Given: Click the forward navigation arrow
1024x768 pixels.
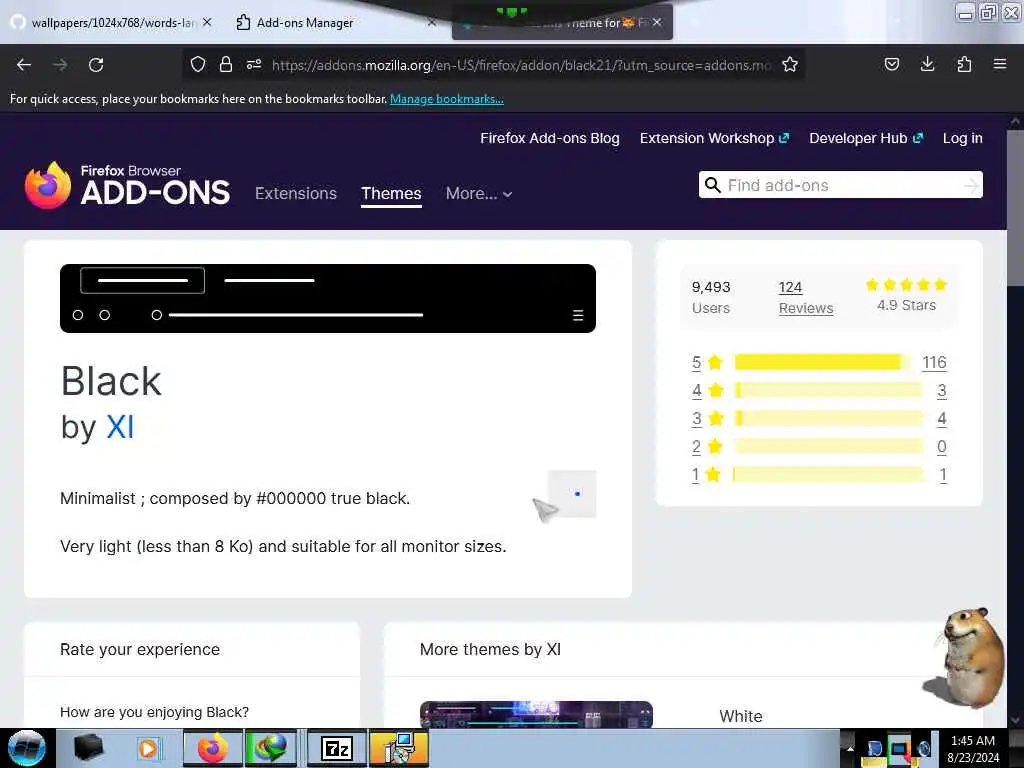Looking at the screenshot, I should pyautogui.click(x=59, y=65).
